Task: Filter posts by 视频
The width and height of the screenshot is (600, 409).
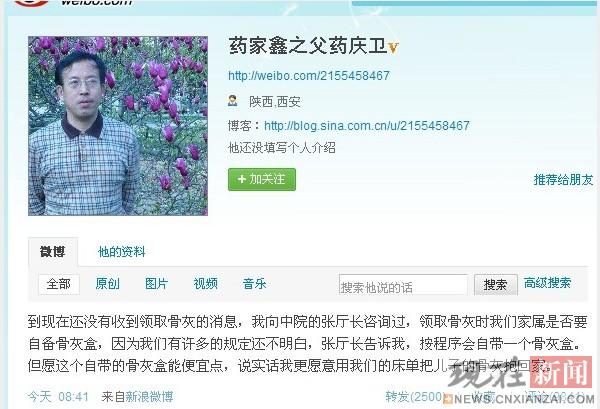Action: (205, 284)
